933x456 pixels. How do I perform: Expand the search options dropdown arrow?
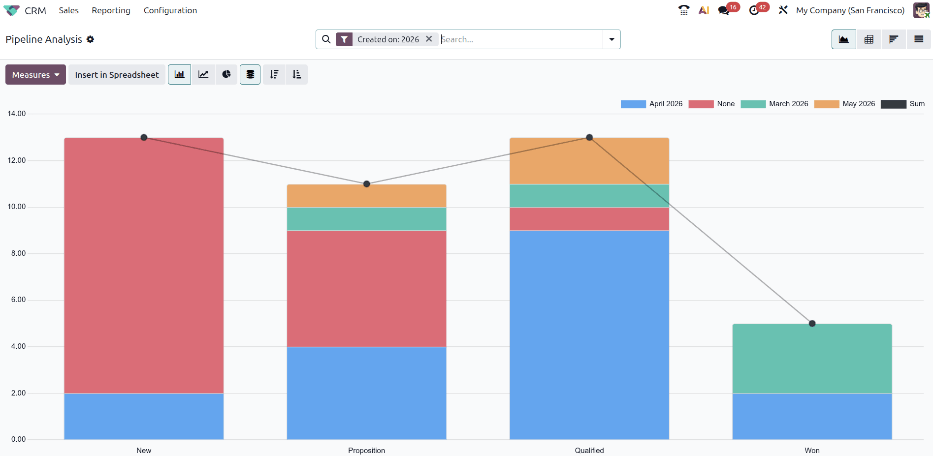[611, 39]
